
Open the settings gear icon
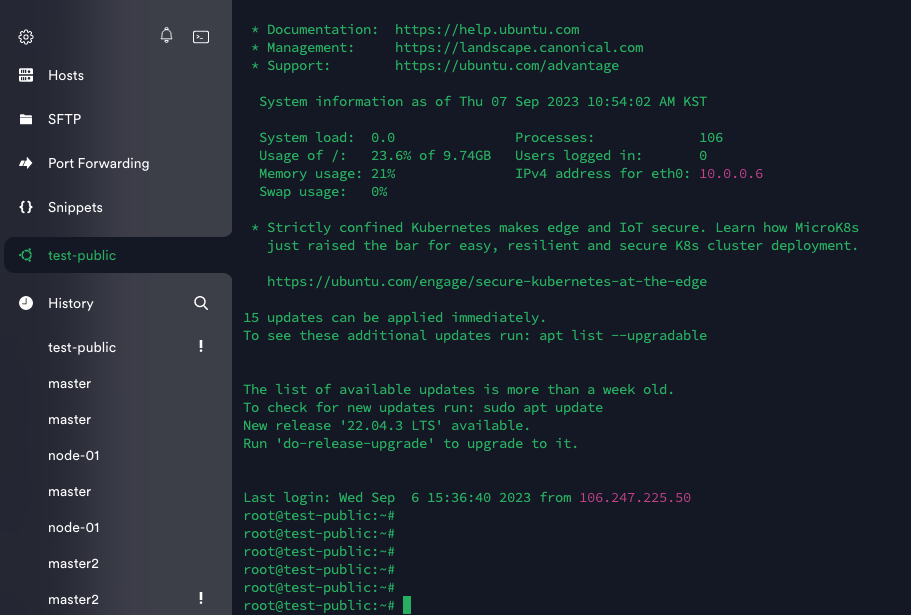coord(26,37)
